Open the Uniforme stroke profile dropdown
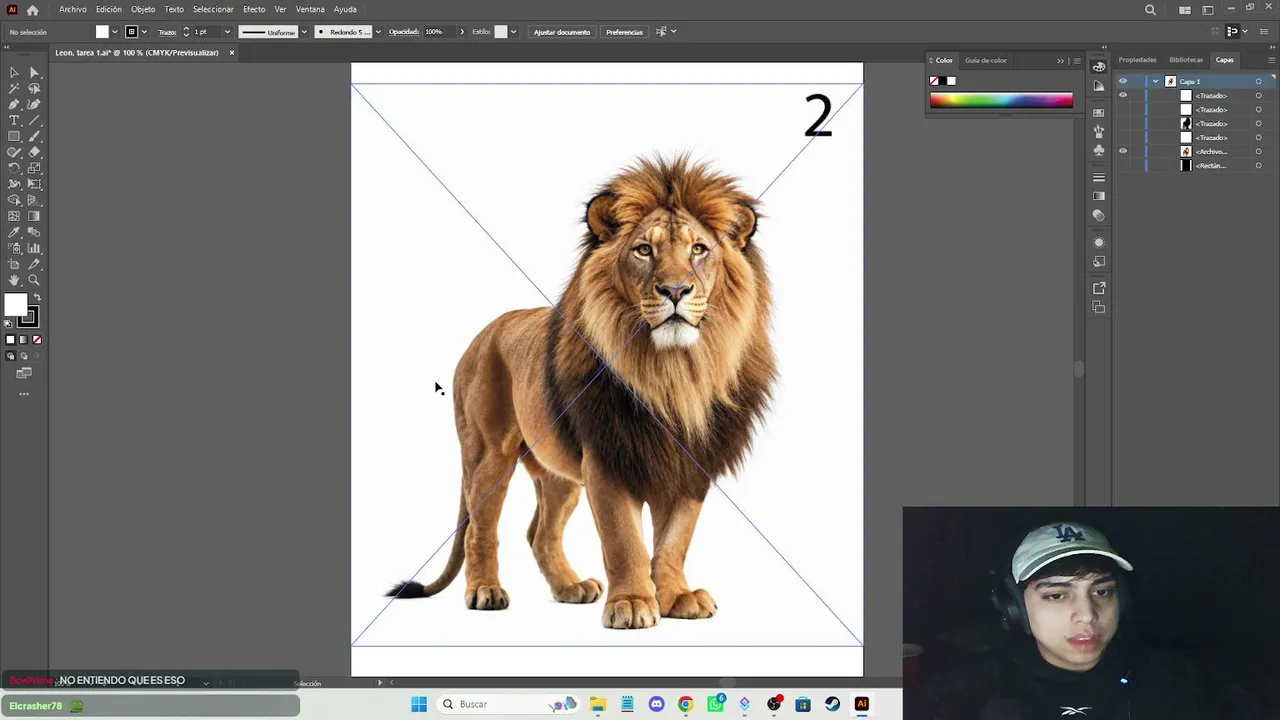 click(x=304, y=32)
